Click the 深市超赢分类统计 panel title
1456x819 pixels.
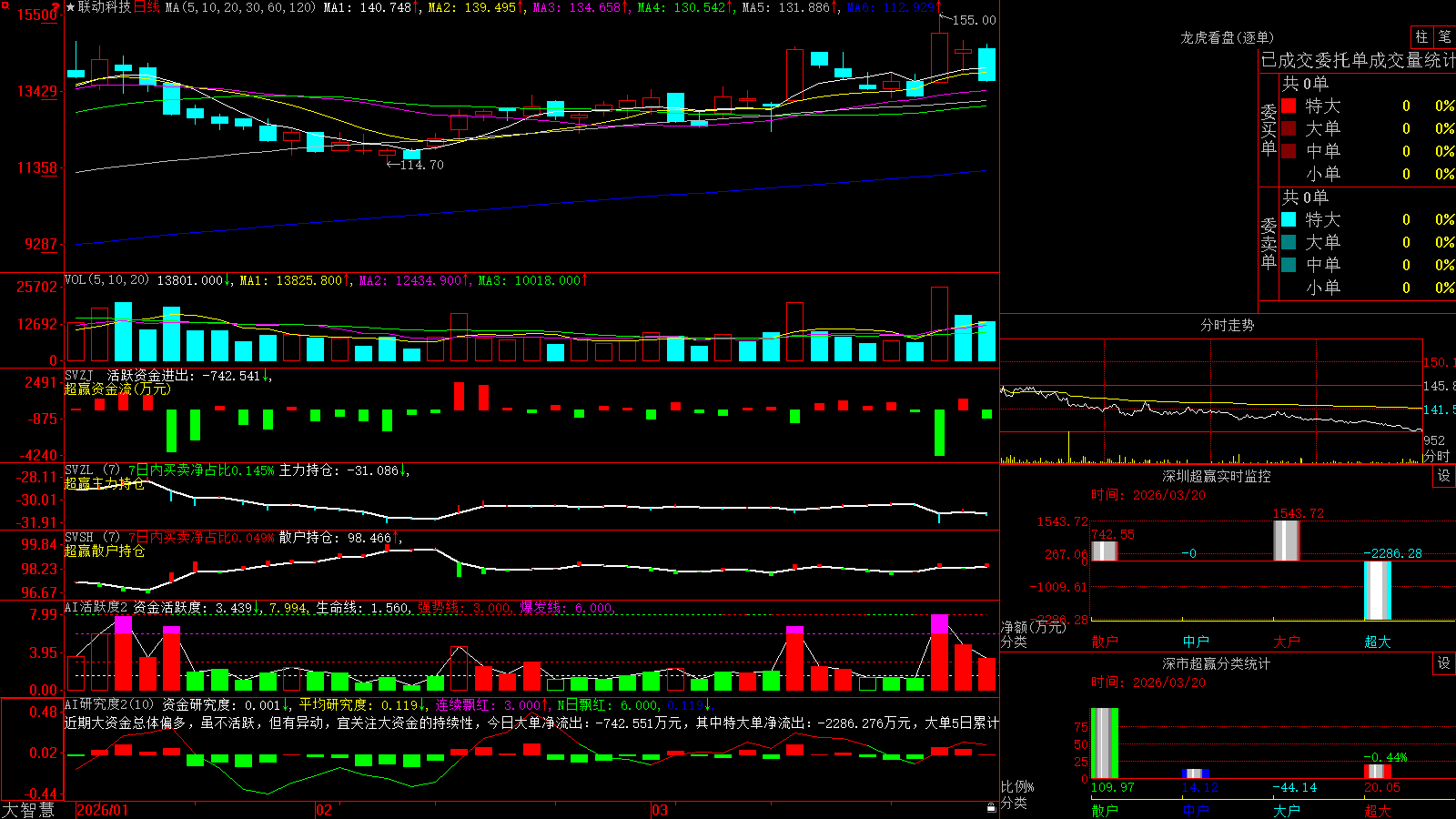1217,663
